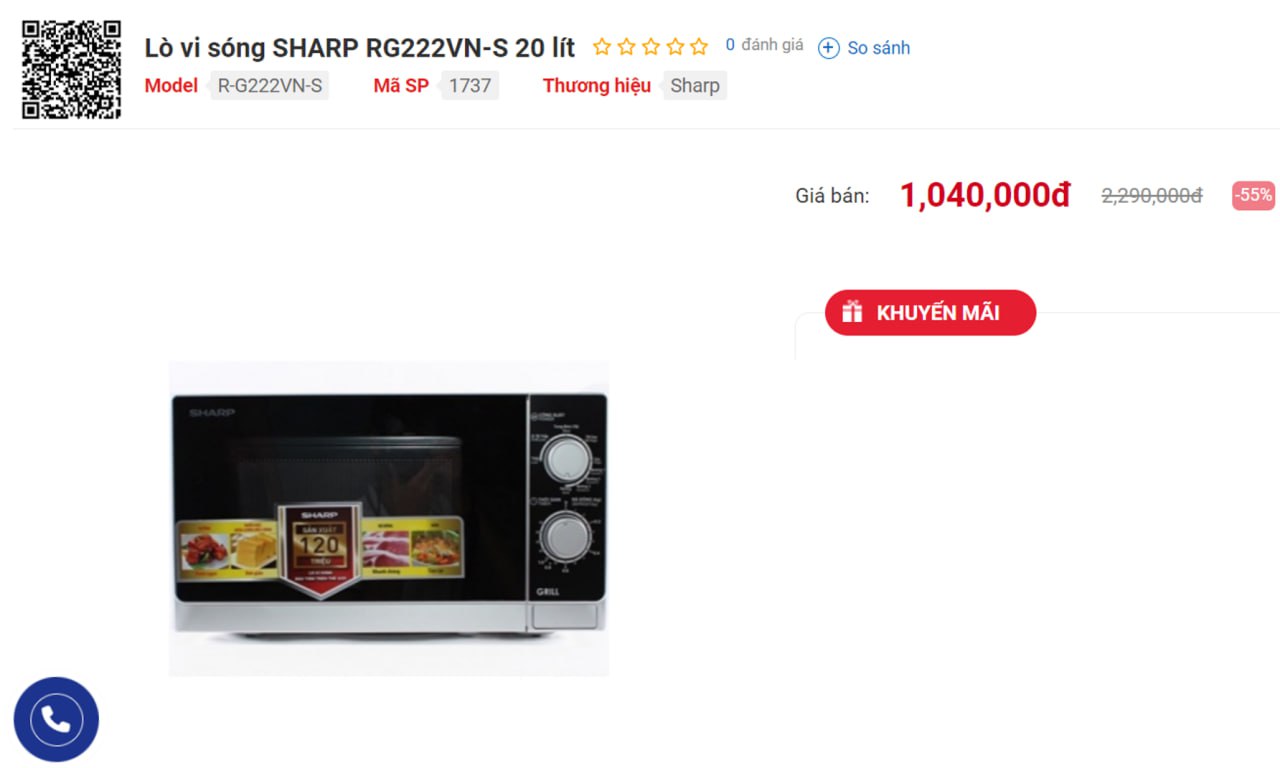The height and width of the screenshot is (768, 1280).
Task: Open the Sharp microwave product image
Action: (x=389, y=518)
